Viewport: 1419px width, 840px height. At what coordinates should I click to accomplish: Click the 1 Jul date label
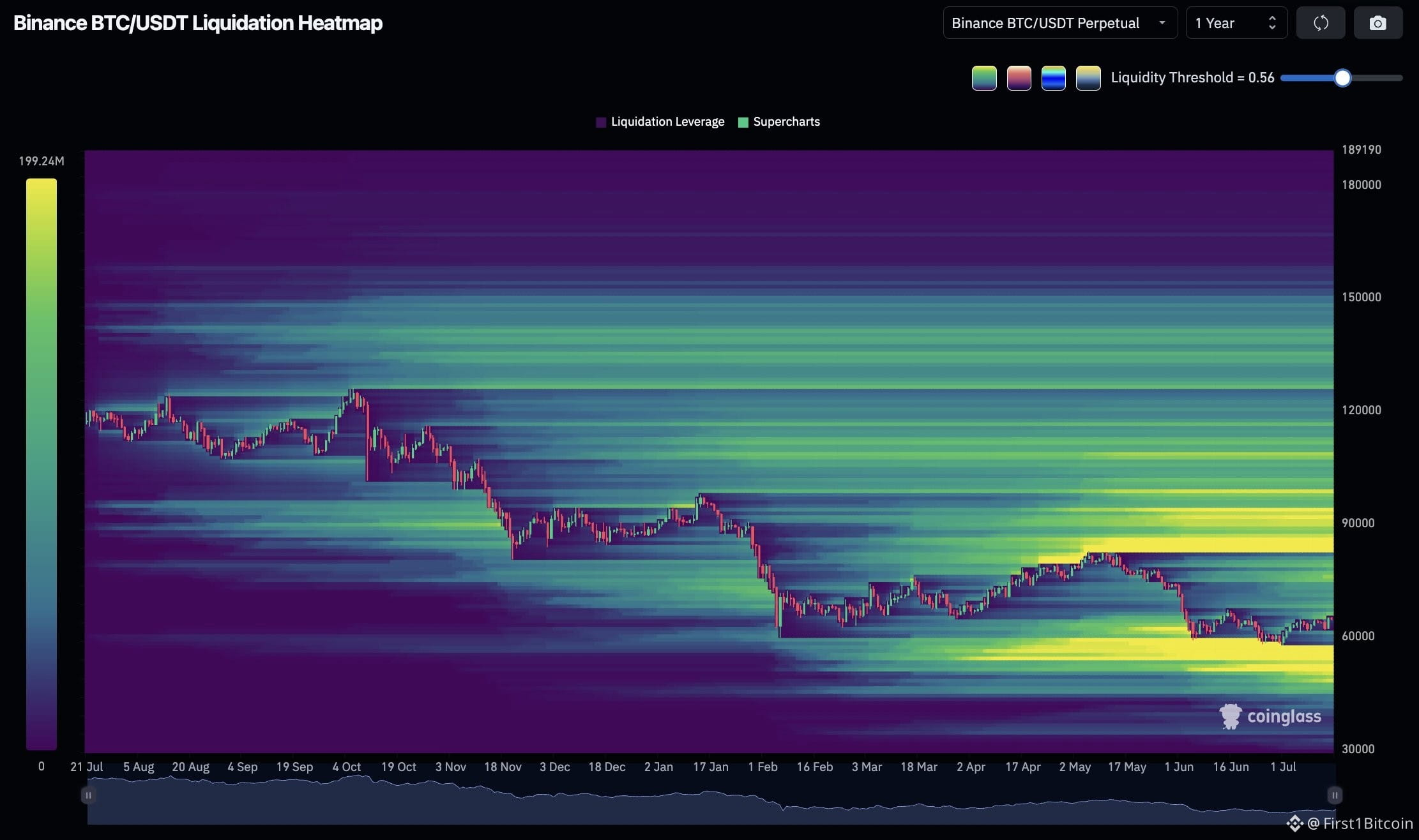coord(1284,767)
